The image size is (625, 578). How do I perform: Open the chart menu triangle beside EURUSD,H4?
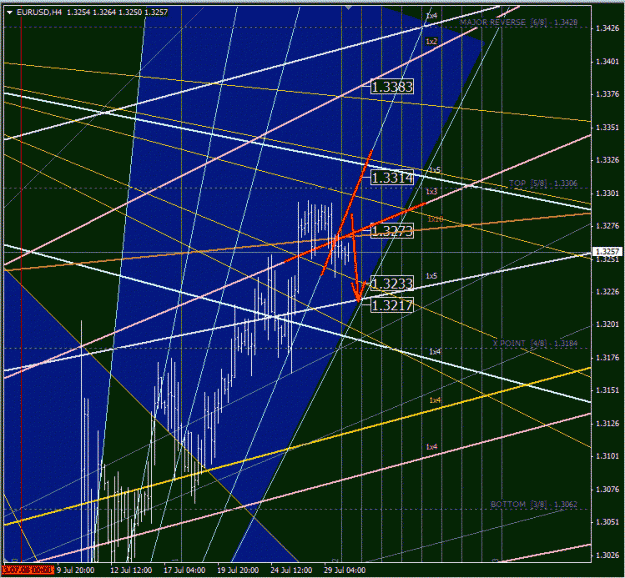tap(10, 13)
